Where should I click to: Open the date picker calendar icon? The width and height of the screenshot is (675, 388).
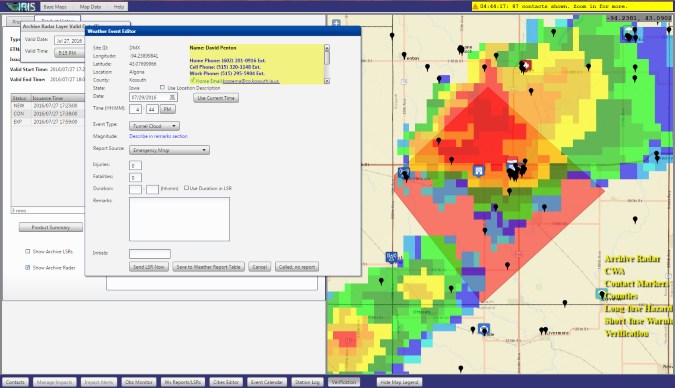[172, 98]
